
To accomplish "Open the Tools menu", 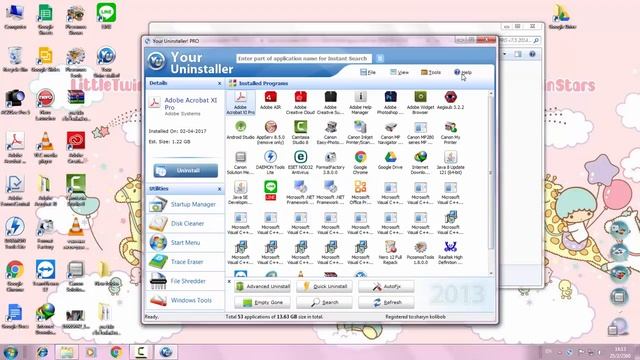I will pos(431,72).
